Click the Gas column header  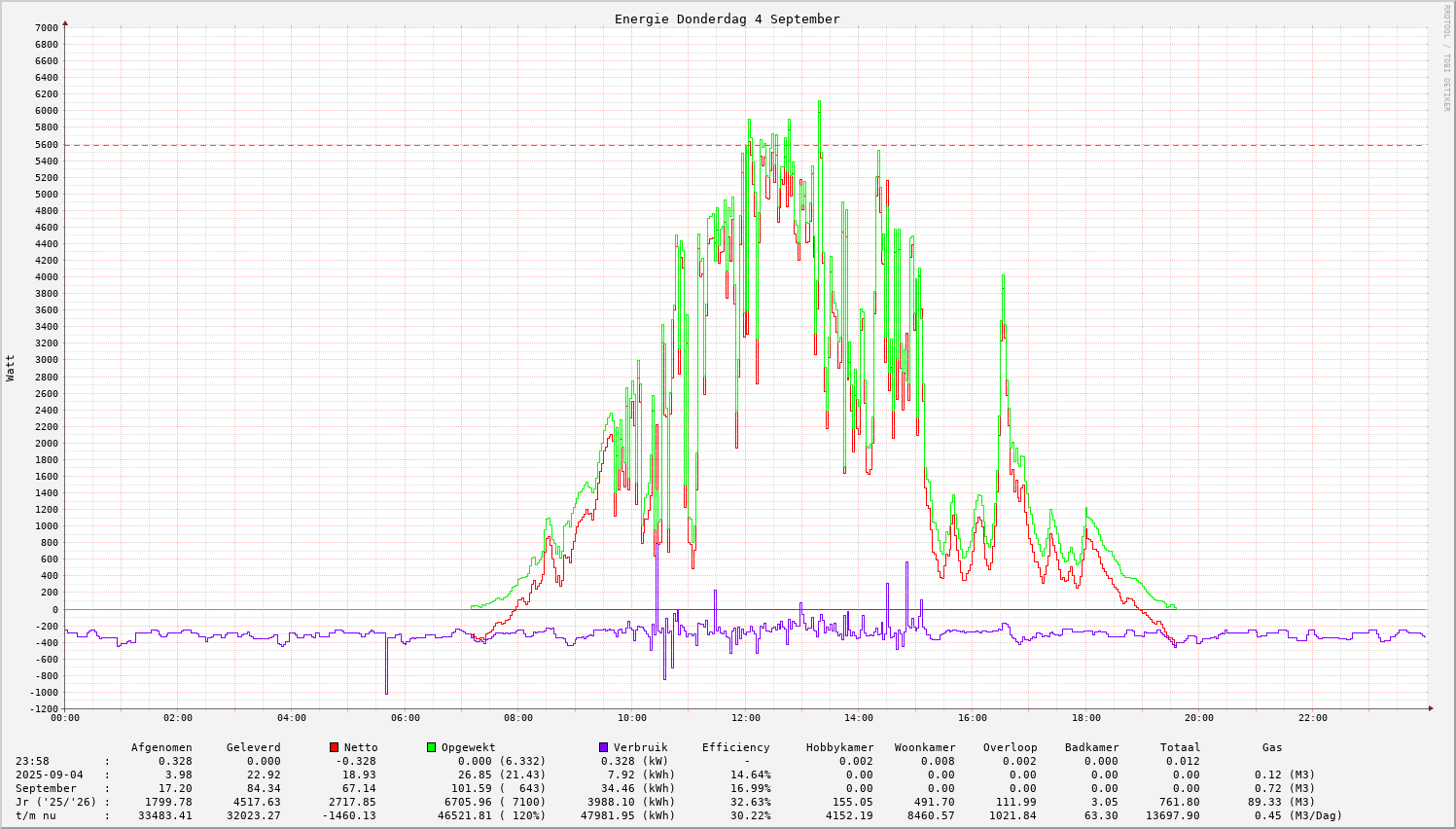[1272, 747]
